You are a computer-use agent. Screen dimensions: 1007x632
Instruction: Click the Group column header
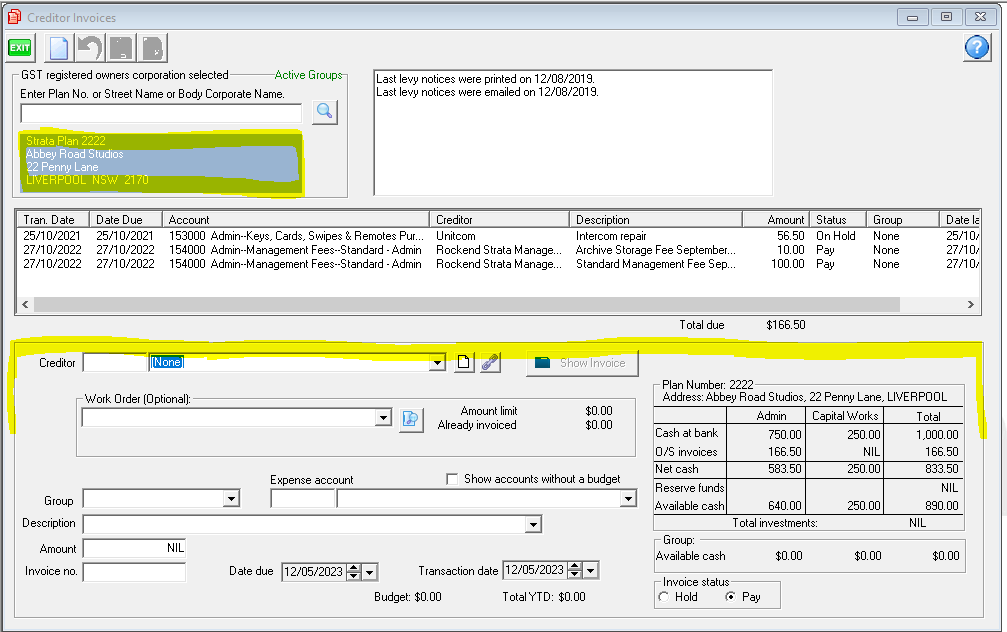pos(902,220)
